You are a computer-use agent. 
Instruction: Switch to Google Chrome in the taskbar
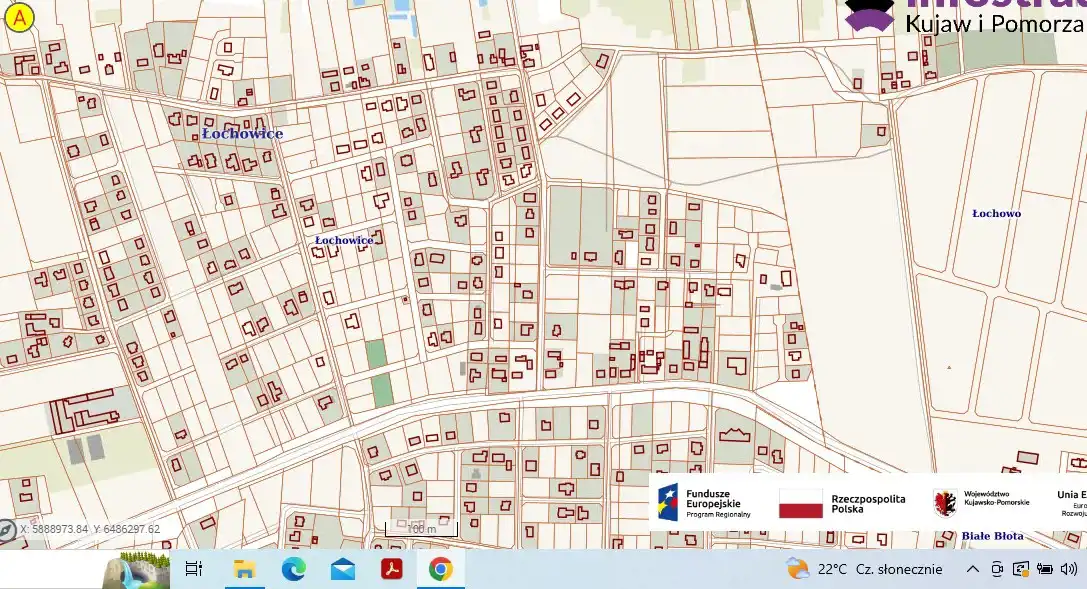click(440, 569)
